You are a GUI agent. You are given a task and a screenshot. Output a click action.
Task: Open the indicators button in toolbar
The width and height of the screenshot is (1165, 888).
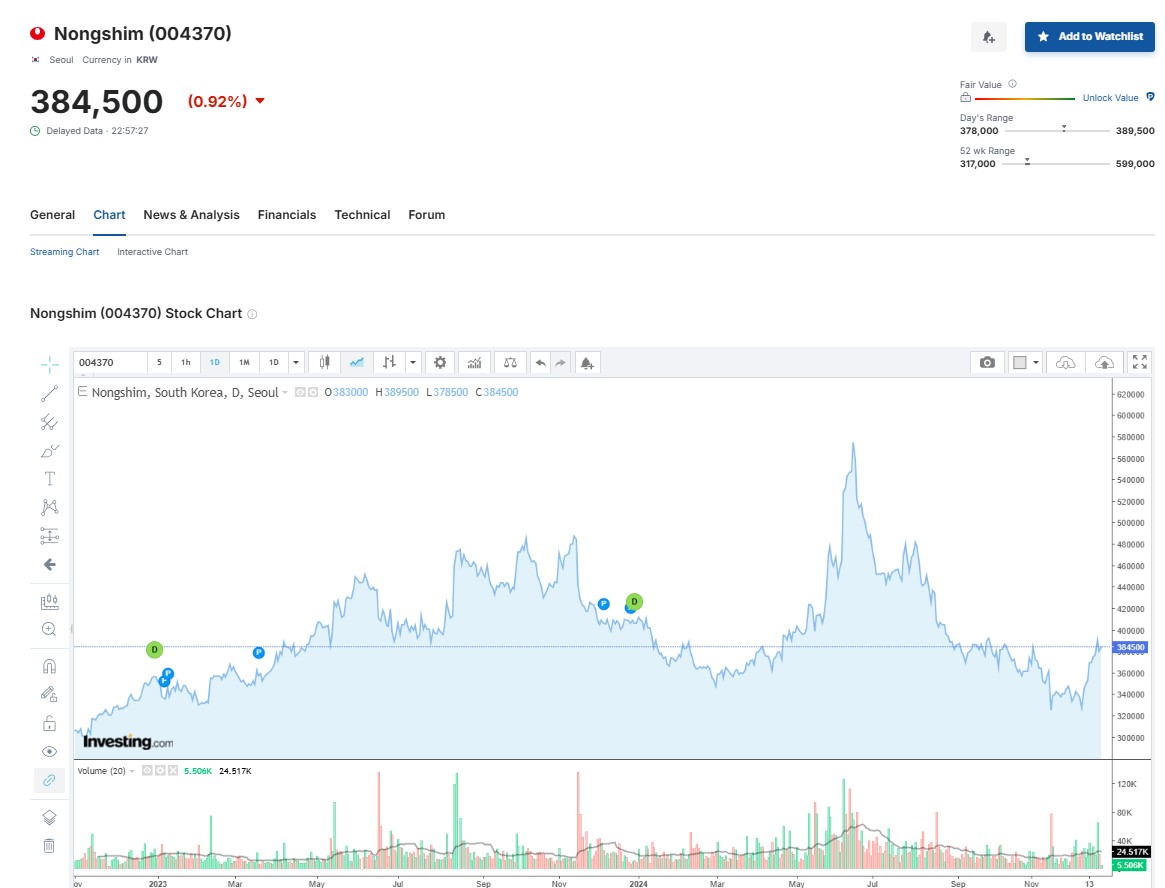[474, 363]
